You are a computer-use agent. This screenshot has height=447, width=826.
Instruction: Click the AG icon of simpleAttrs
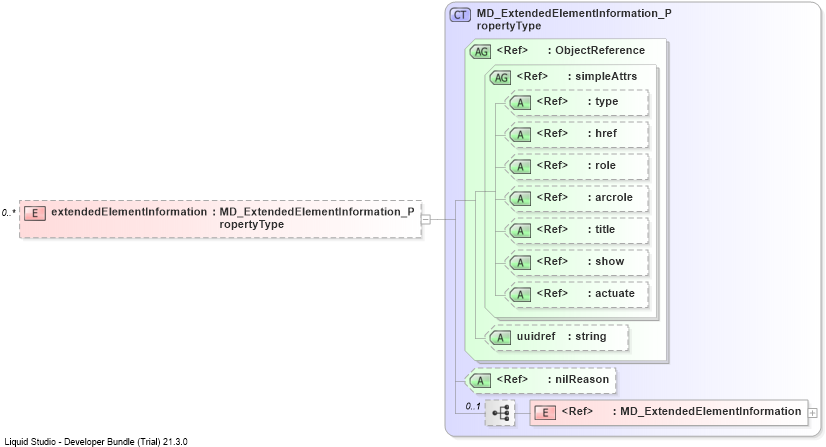(500, 77)
